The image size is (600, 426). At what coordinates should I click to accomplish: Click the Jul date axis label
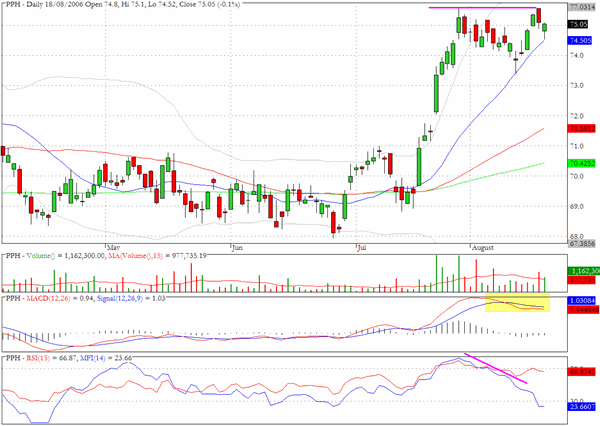click(362, 248)
